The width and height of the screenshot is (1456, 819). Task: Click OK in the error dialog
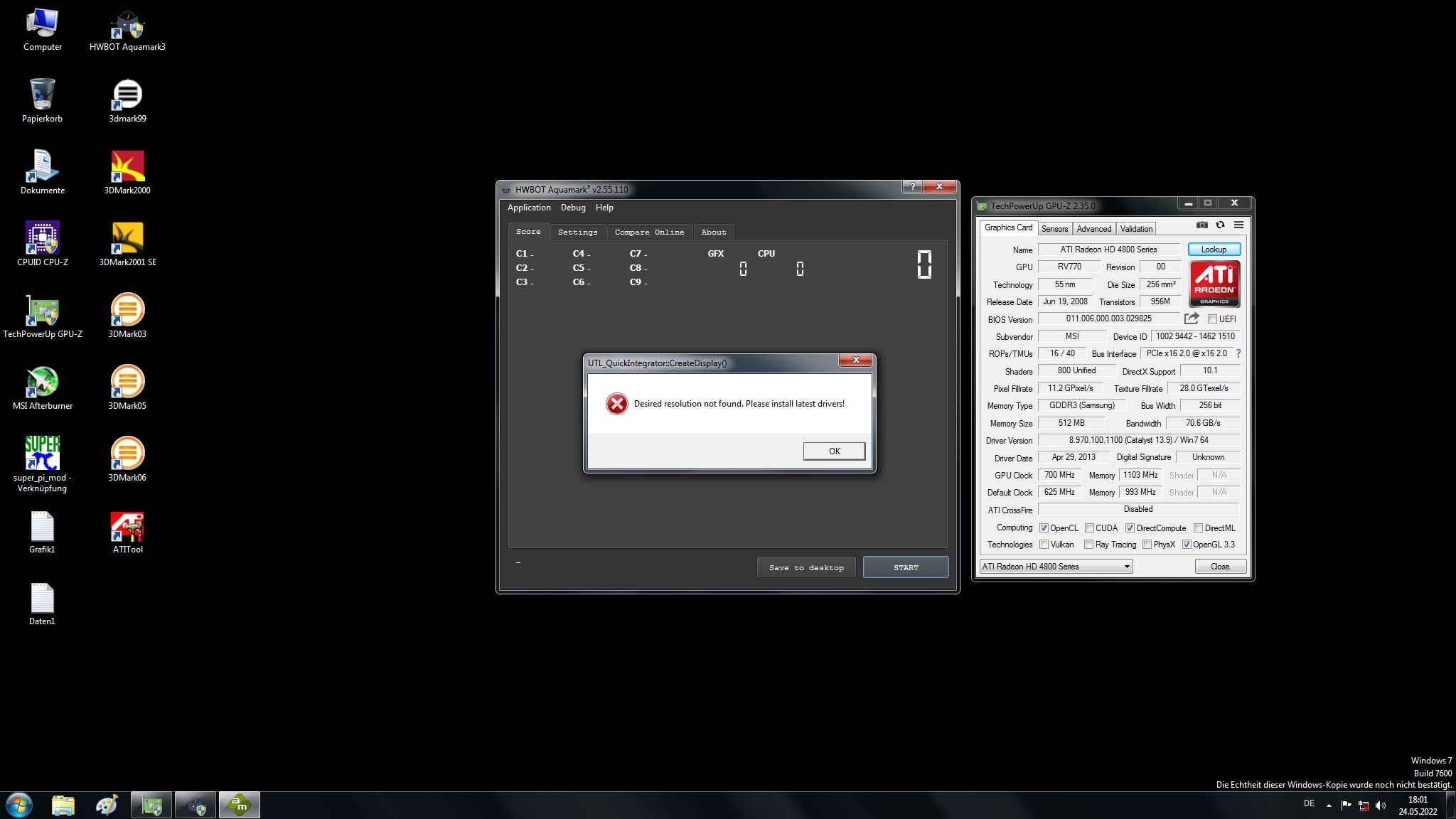click(834, 451)
